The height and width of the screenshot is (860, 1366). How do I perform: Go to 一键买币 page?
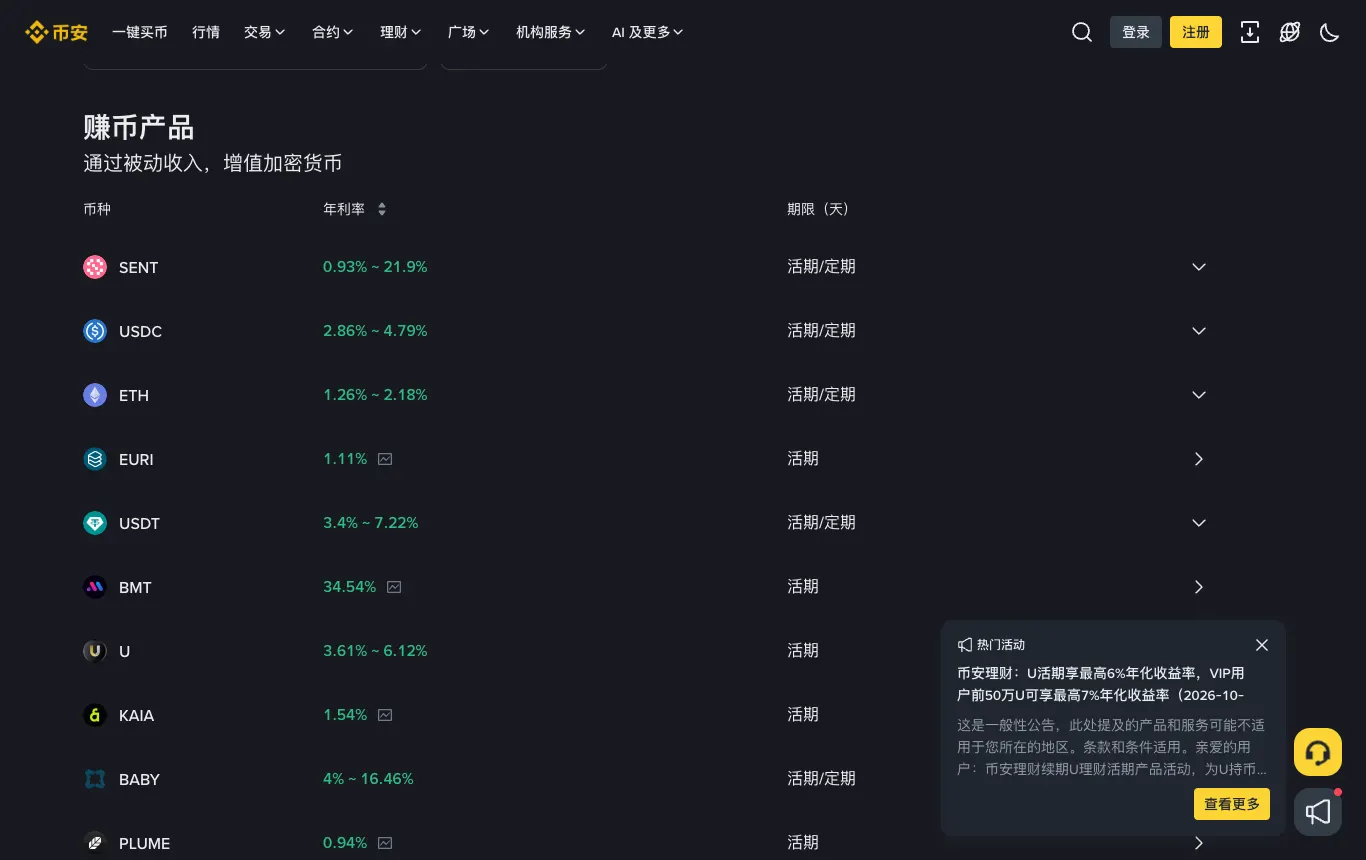tap(140, 32)
